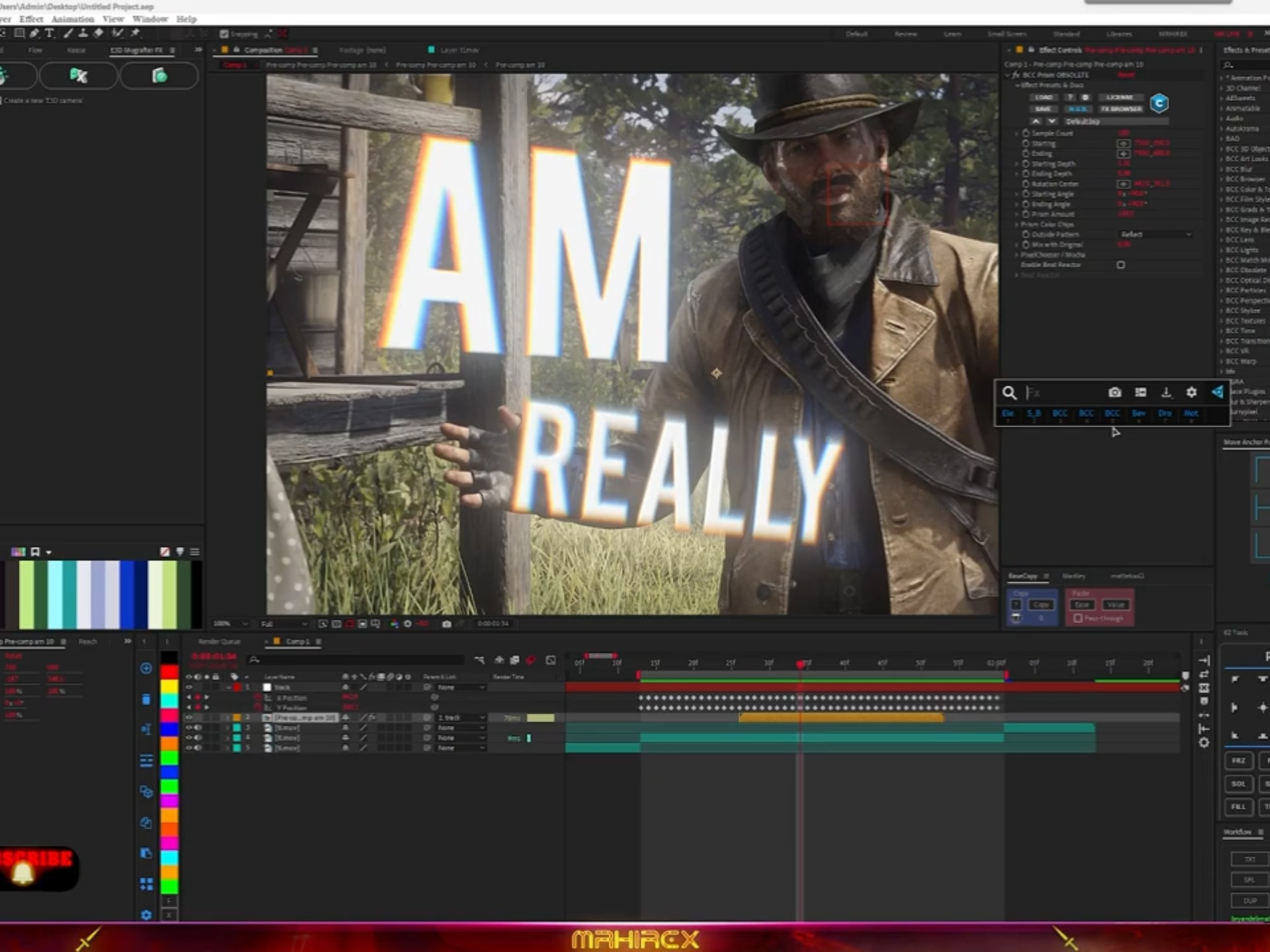Click the blue settings gear at bottom left
This screenshot has width=1270, height=952.
pos(146,915)
